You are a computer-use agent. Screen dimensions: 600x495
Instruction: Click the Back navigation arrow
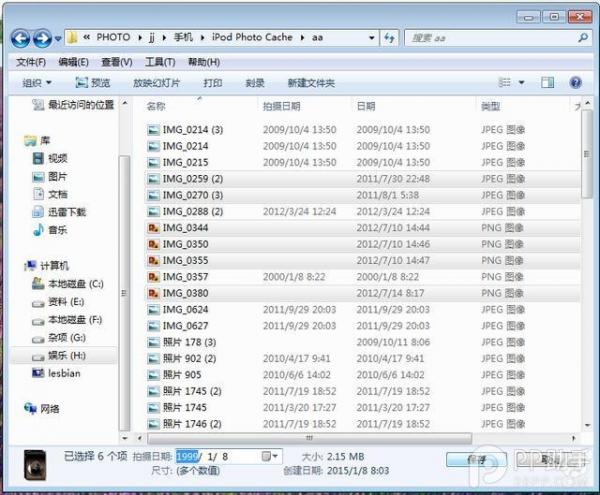coord(21,38)
